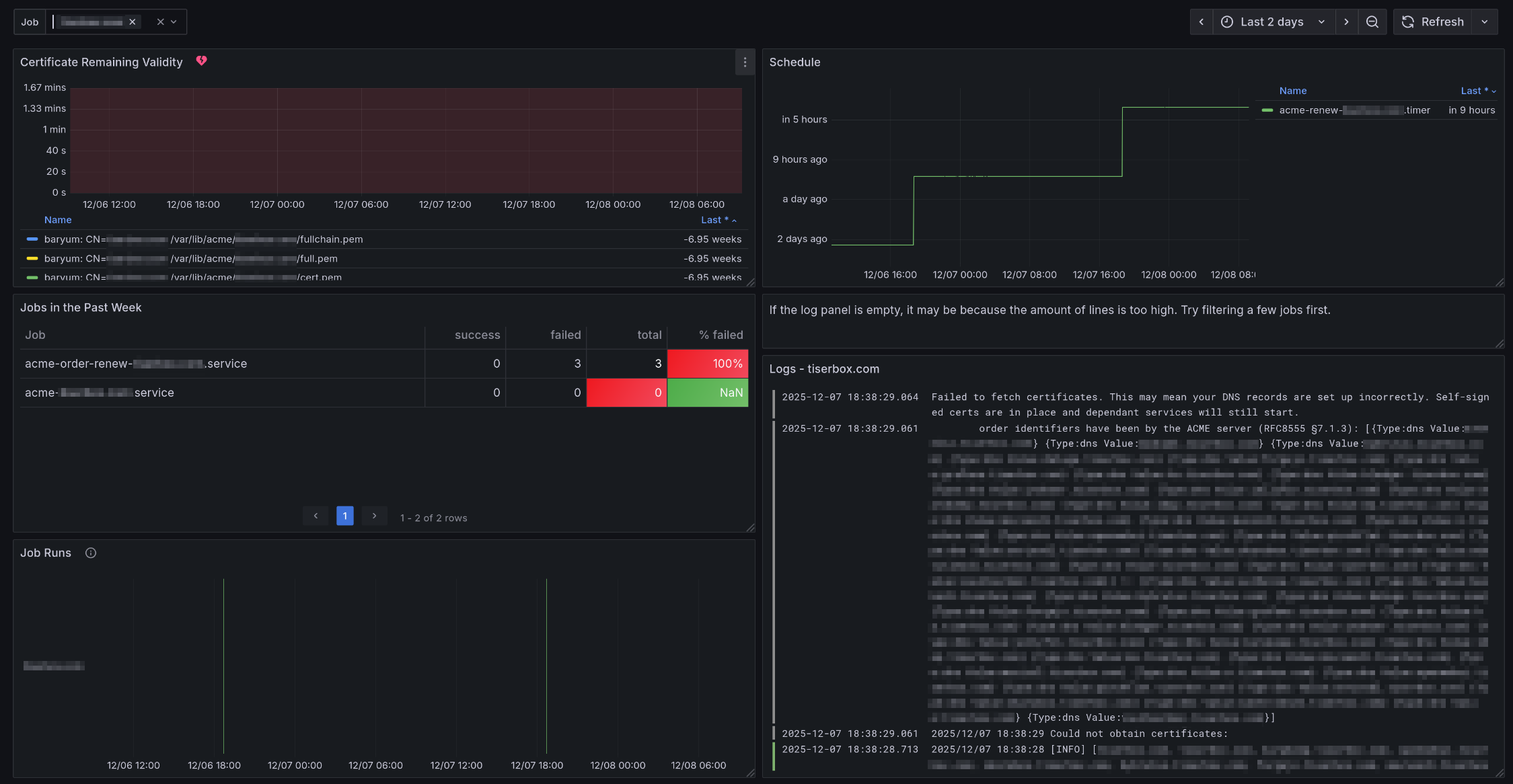
Task: Open the Logs - tiserbox.com panel title menu
Action: tap(824, 368)
